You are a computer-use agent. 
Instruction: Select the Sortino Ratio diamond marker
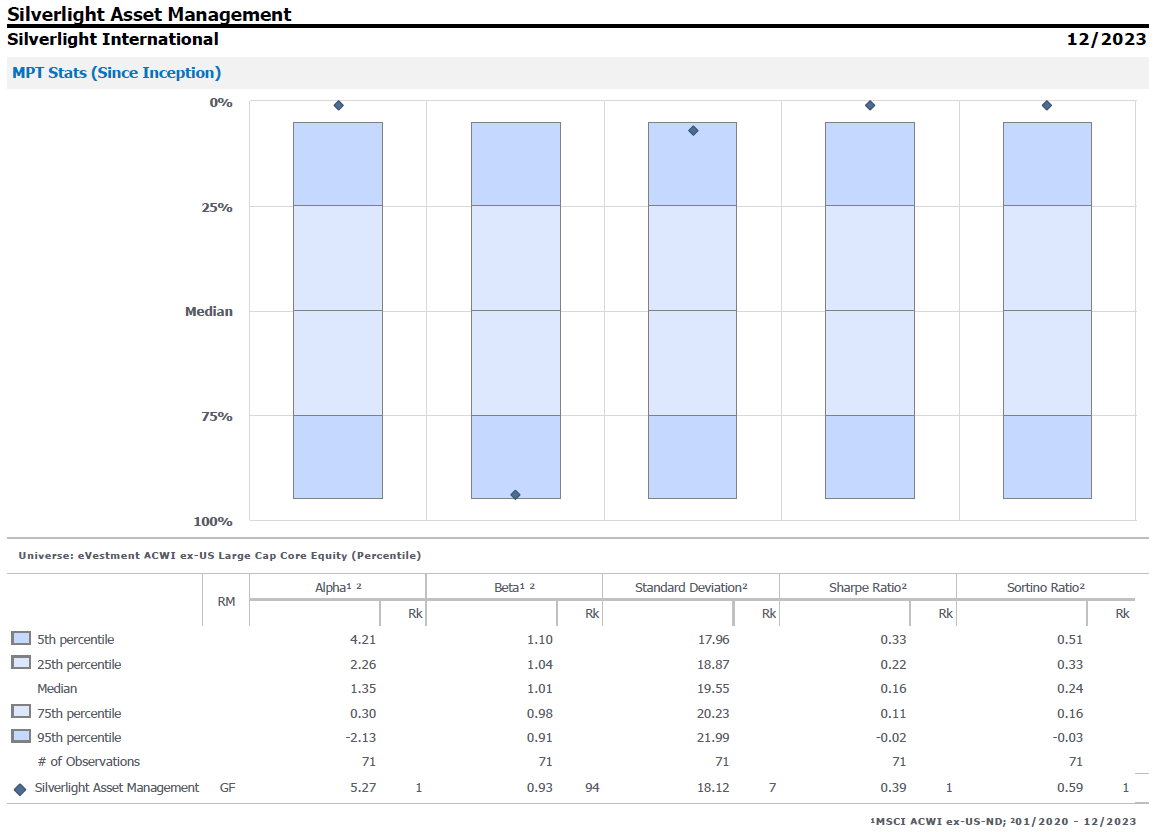1047,105
